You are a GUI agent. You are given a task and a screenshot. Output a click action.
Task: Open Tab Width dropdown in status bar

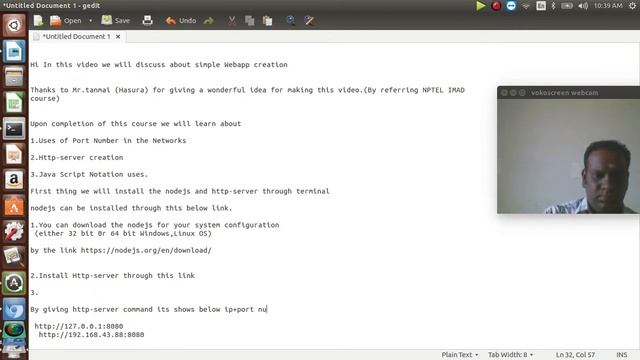click(x=511, y=355)
